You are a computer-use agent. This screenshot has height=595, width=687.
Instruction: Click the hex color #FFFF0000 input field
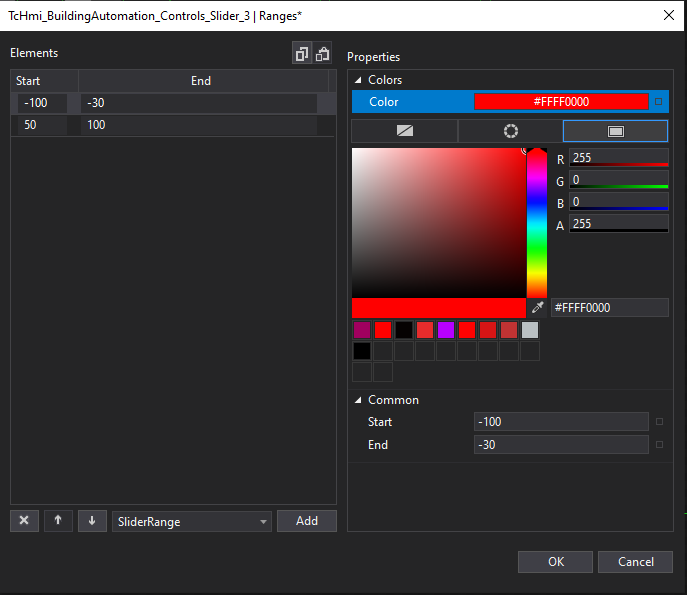(x=609, y=308)
